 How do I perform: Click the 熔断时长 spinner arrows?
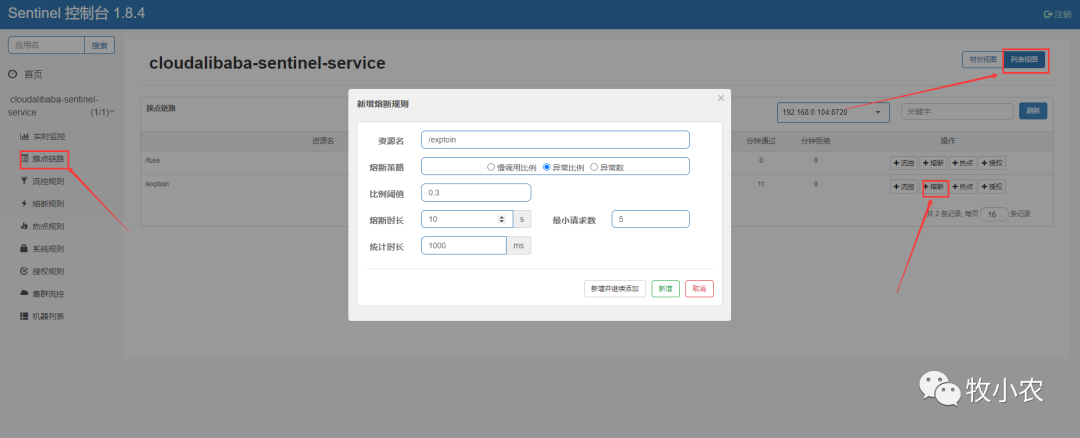pos(502,219)
